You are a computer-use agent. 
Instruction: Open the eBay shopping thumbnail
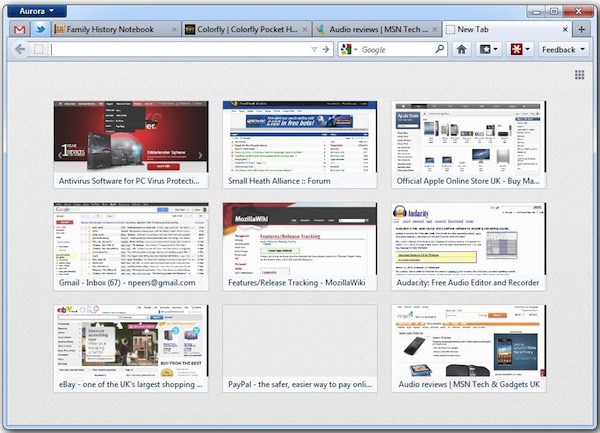pyautogui.click(x=131, y=340)
